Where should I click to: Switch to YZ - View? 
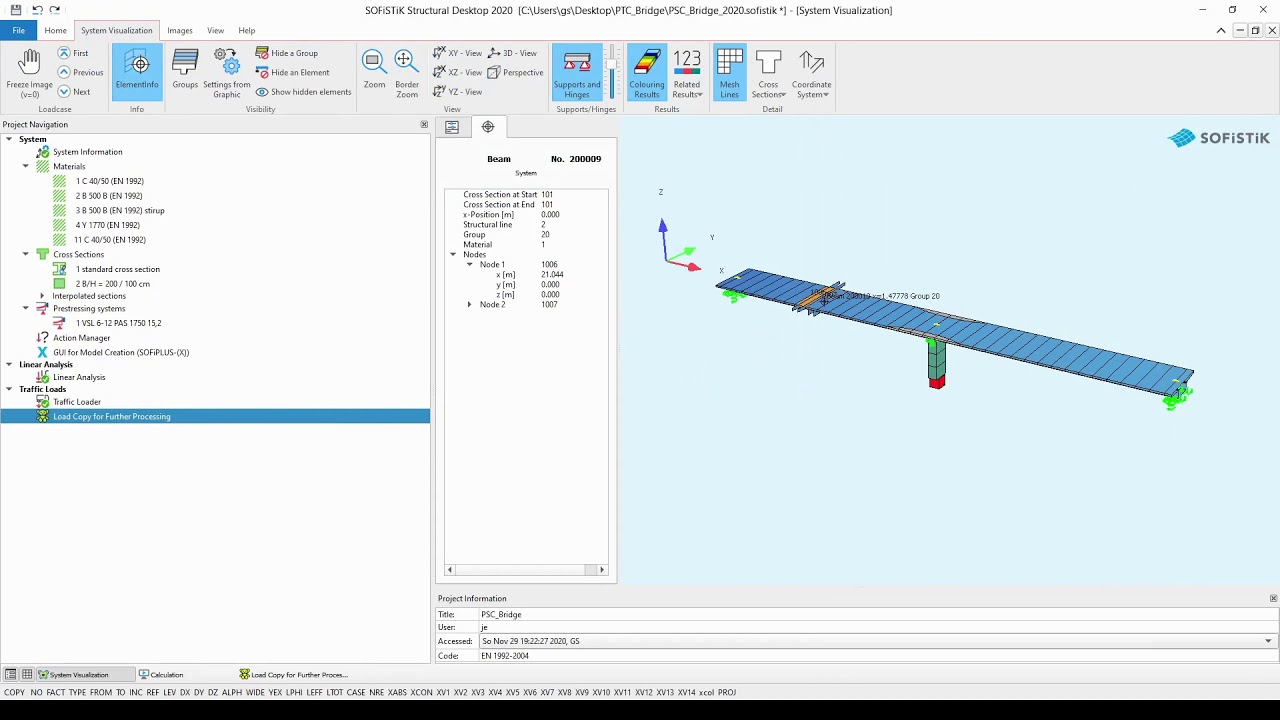coord(458,92)
